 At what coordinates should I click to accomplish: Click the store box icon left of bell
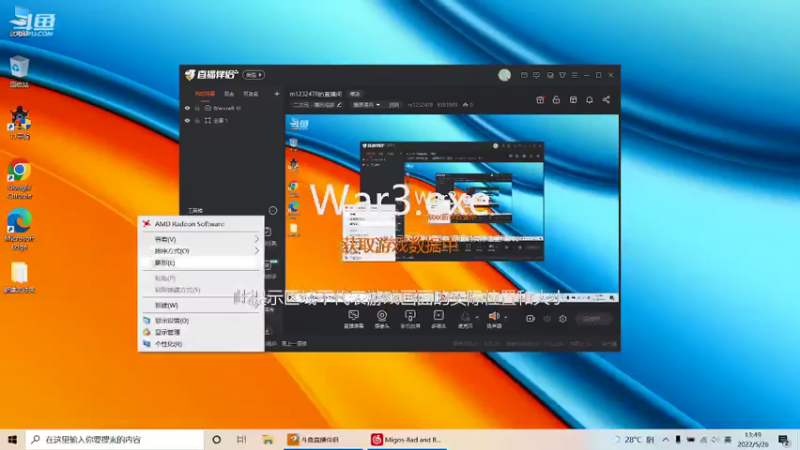(x=573, y=99)
